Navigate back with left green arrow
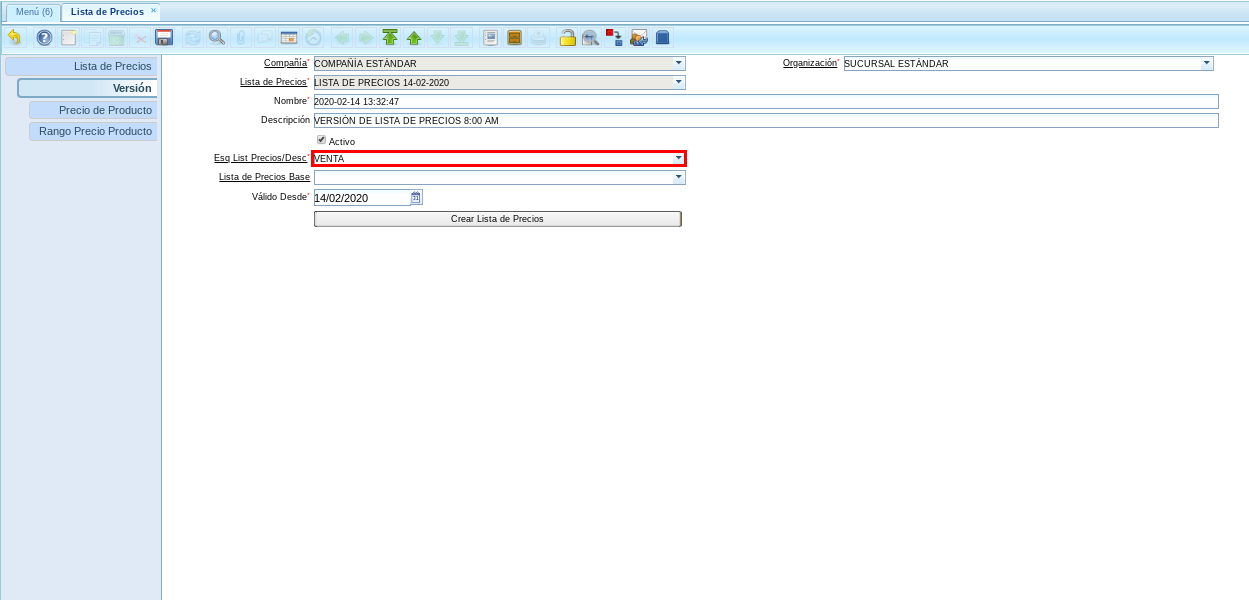 [342, 38]
